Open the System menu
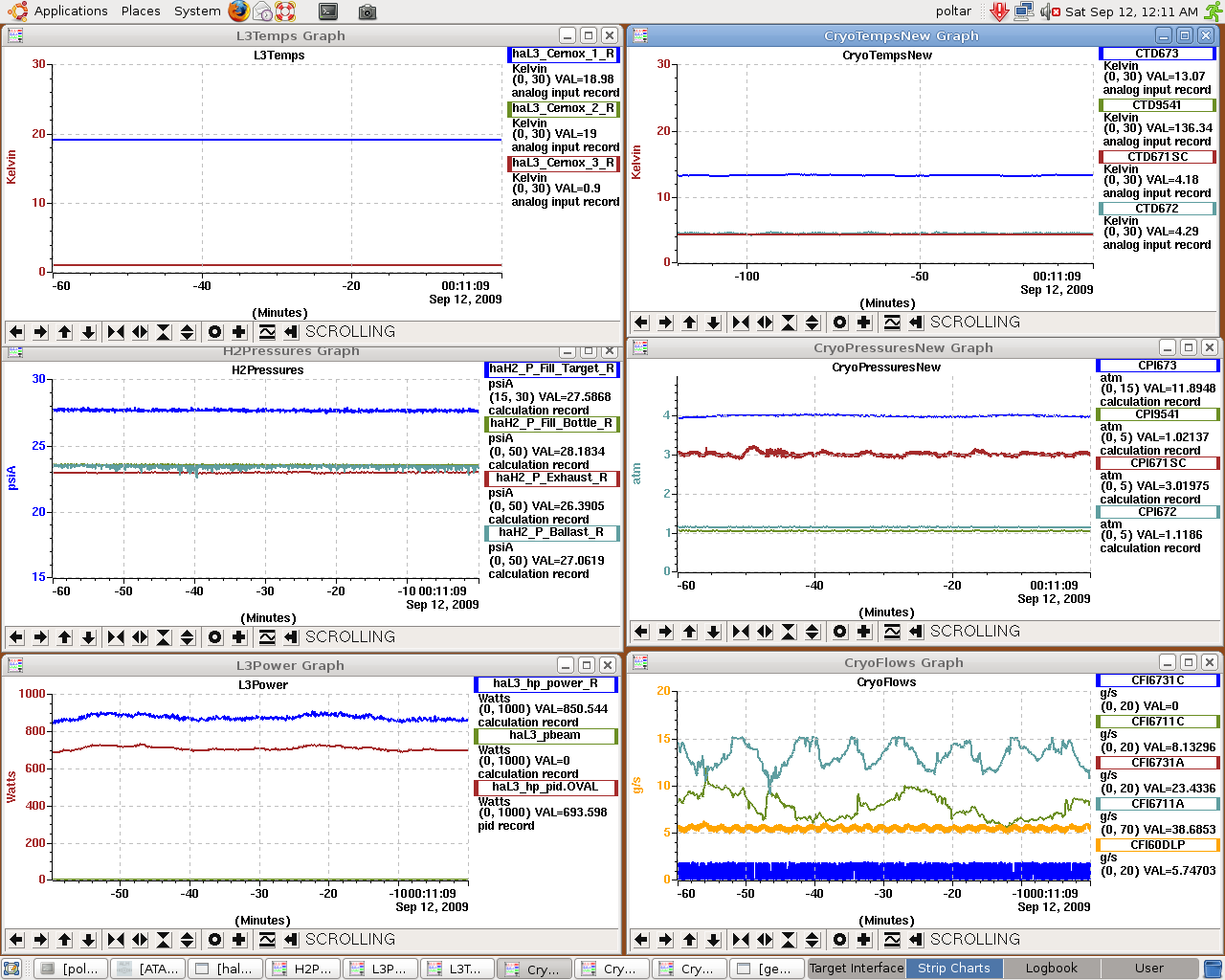Screen dimensions: 1225x980 [197, 11]
